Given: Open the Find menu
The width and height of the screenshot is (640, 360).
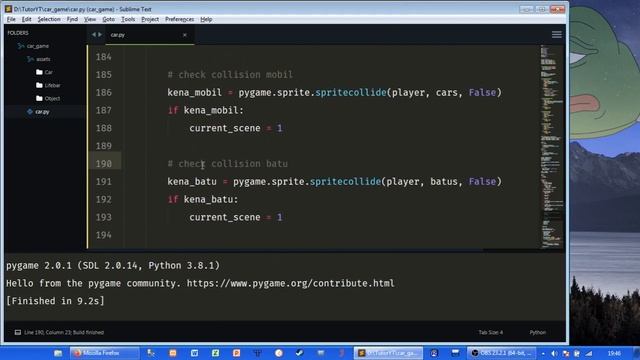Looking at the screenshot, I should point(72,19).
